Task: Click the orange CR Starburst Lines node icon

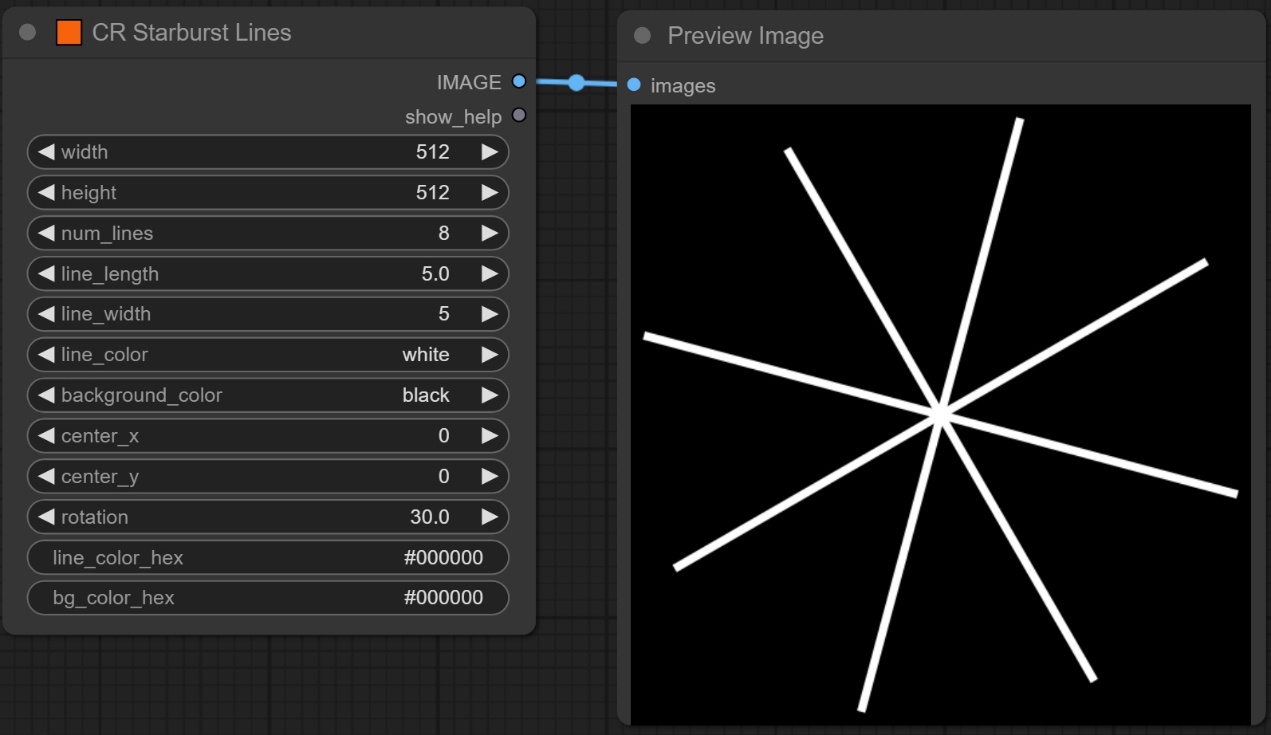Action: [x=69, y=32]
